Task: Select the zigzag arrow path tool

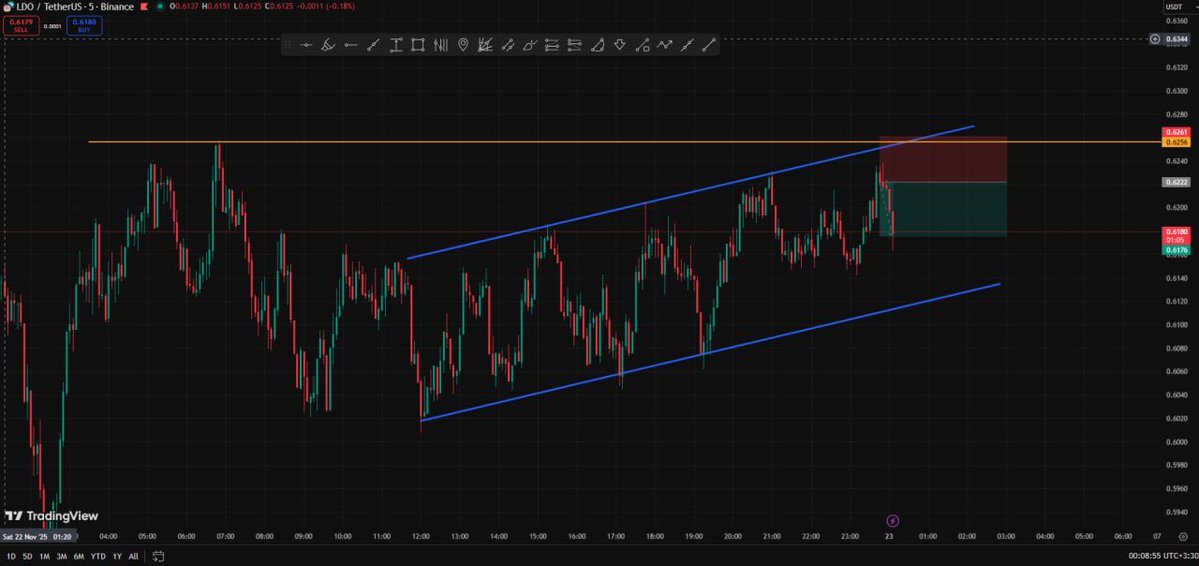Action: [x=664, y=45]
